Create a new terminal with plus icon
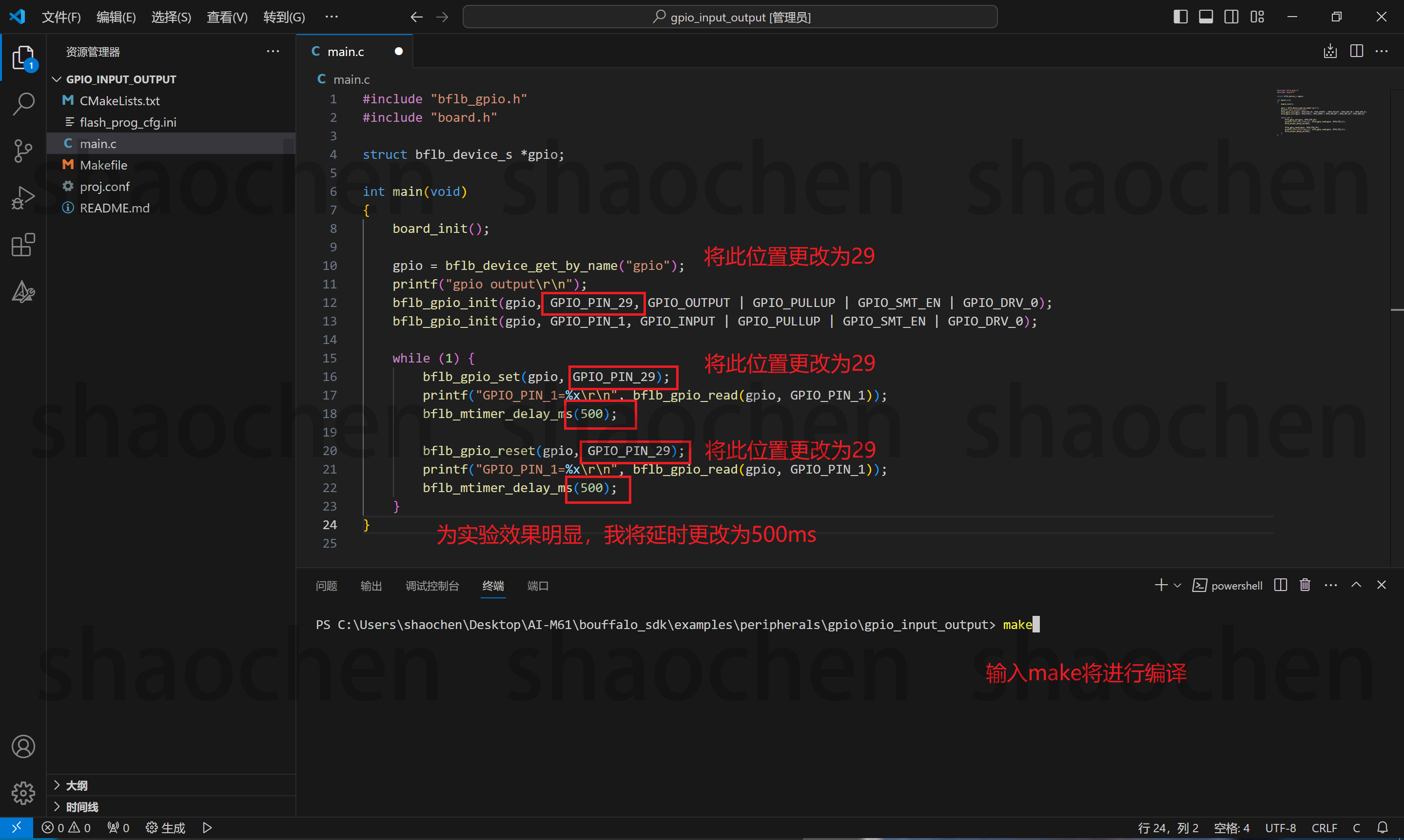Viewport: 1404px width, 840px height. (1161, 585)
